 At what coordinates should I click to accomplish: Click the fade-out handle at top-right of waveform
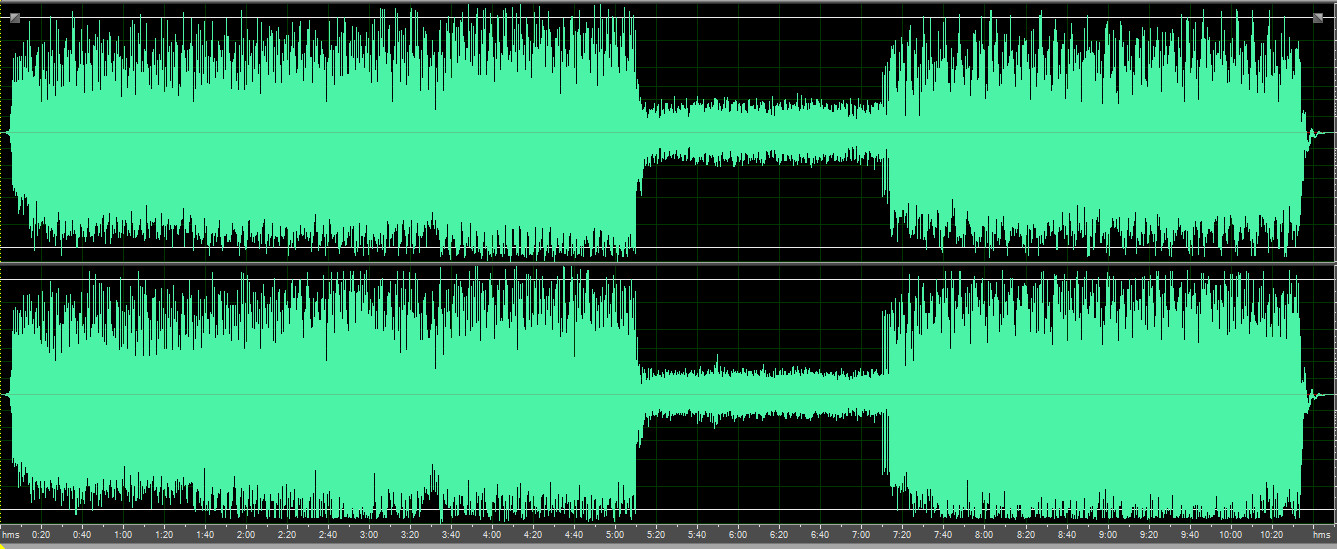[1321, 17]
